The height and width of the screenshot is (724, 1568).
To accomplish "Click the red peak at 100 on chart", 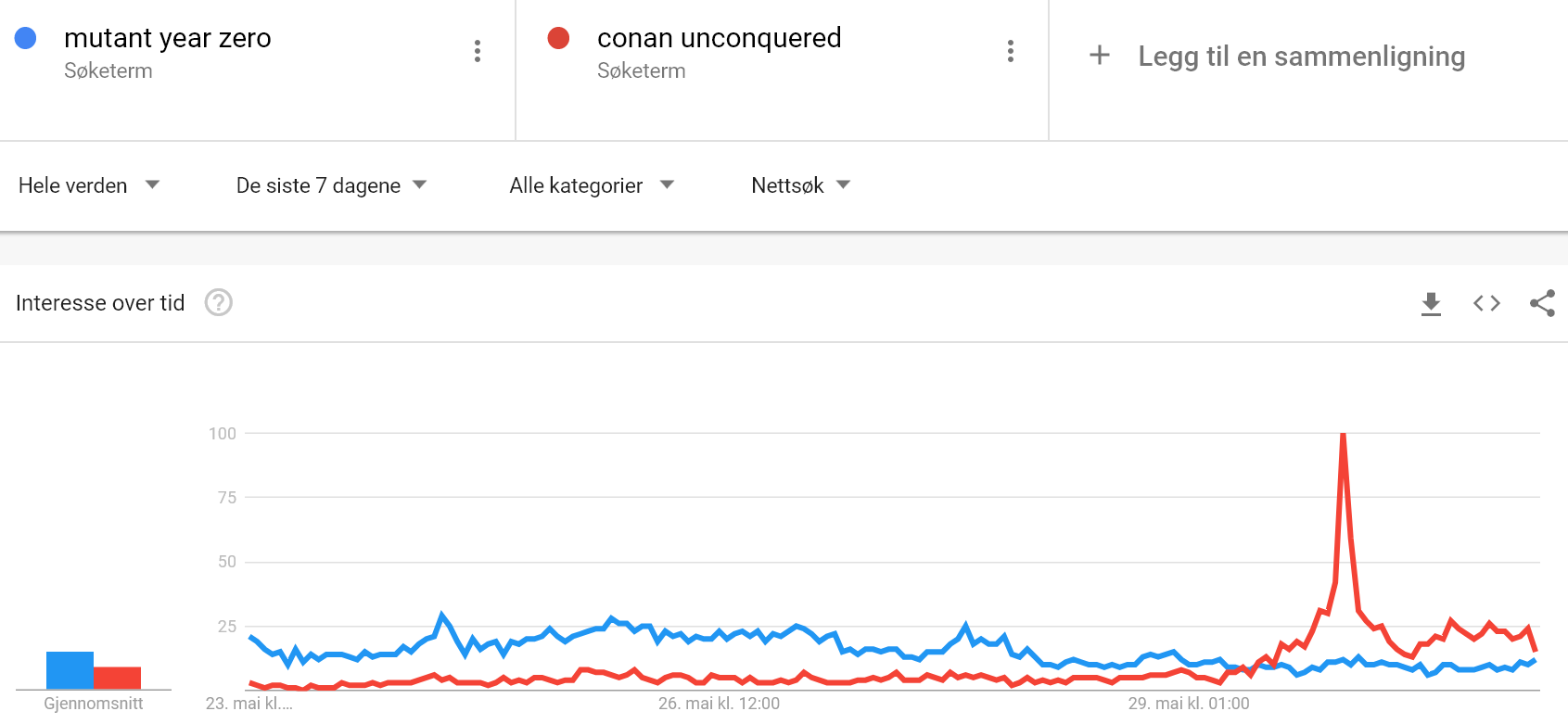I will (1343, 435).
